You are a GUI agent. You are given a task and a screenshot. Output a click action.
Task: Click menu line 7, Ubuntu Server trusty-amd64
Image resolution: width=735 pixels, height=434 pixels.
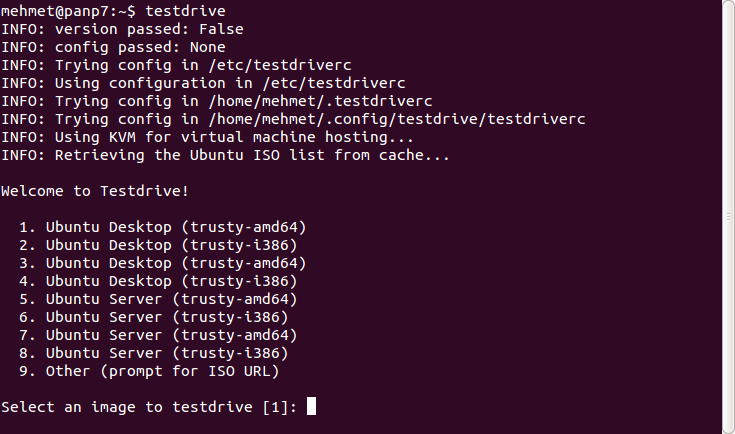tap(158, 335)
